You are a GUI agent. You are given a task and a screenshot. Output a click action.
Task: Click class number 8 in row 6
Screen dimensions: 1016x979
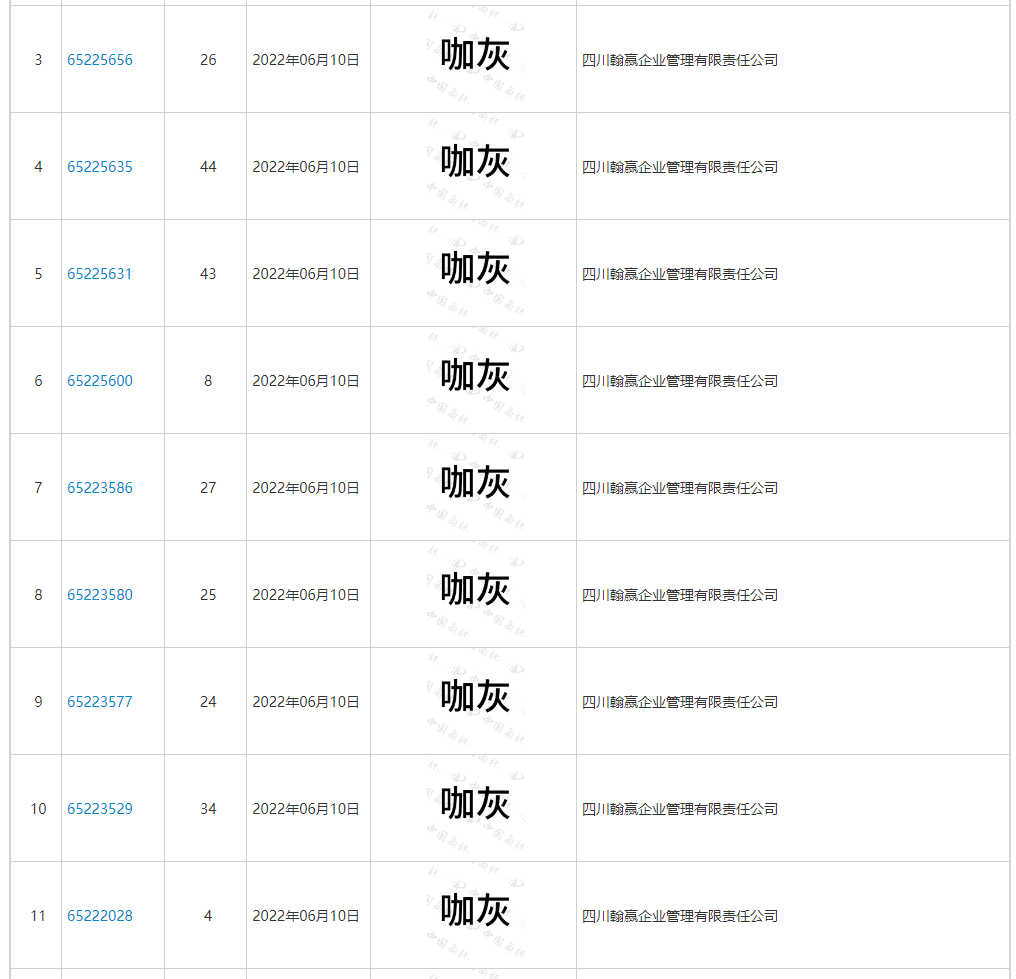[x=208, y=380]
